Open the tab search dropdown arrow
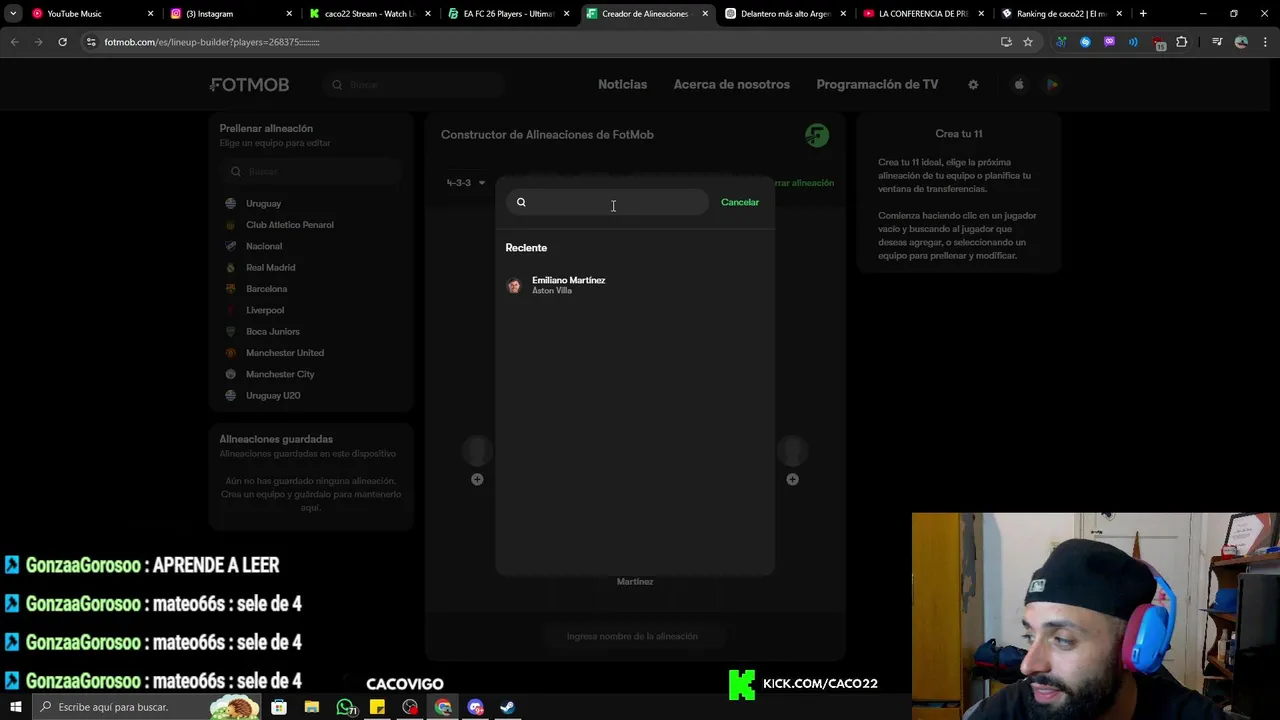 13,14
